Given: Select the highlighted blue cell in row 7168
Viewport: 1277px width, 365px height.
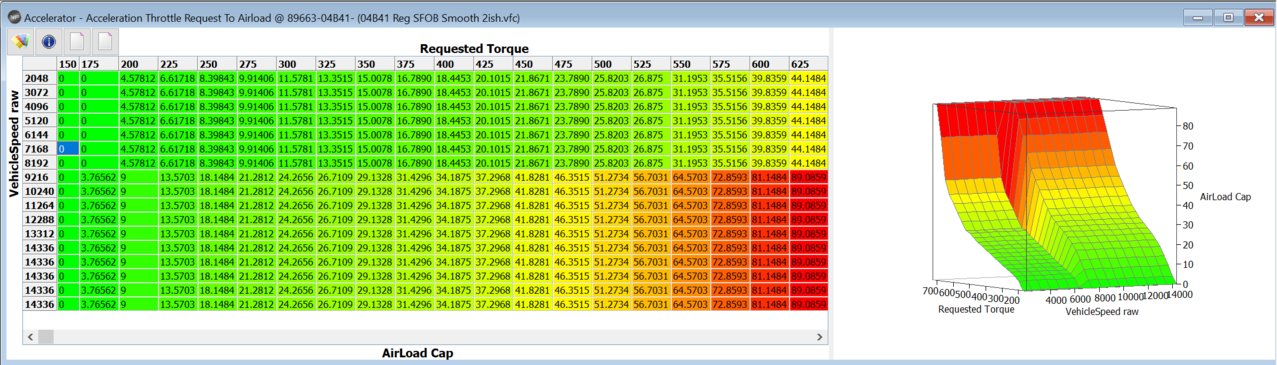Looking at the screenshot, I should pos(68,147).
